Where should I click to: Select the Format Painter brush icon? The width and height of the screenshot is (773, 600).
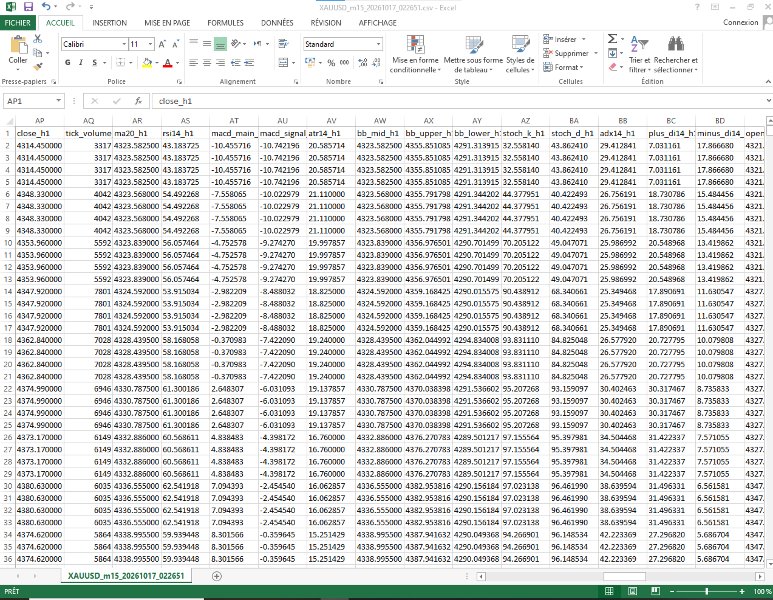(38, 66)
